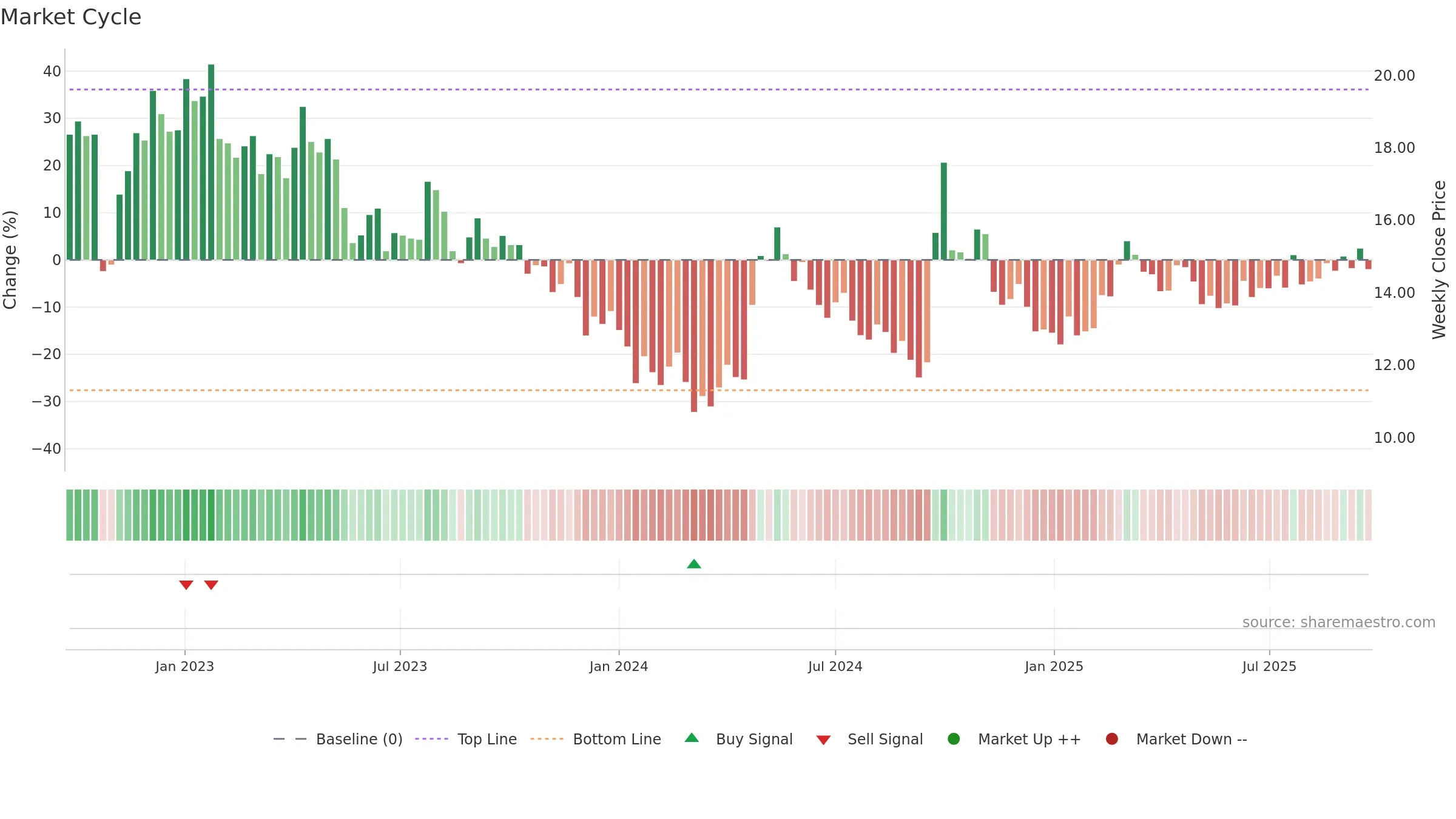1456x819 pixels.
Task: Click the 14.00 price label on the right axis
Action: click(x=1394, y=293)
